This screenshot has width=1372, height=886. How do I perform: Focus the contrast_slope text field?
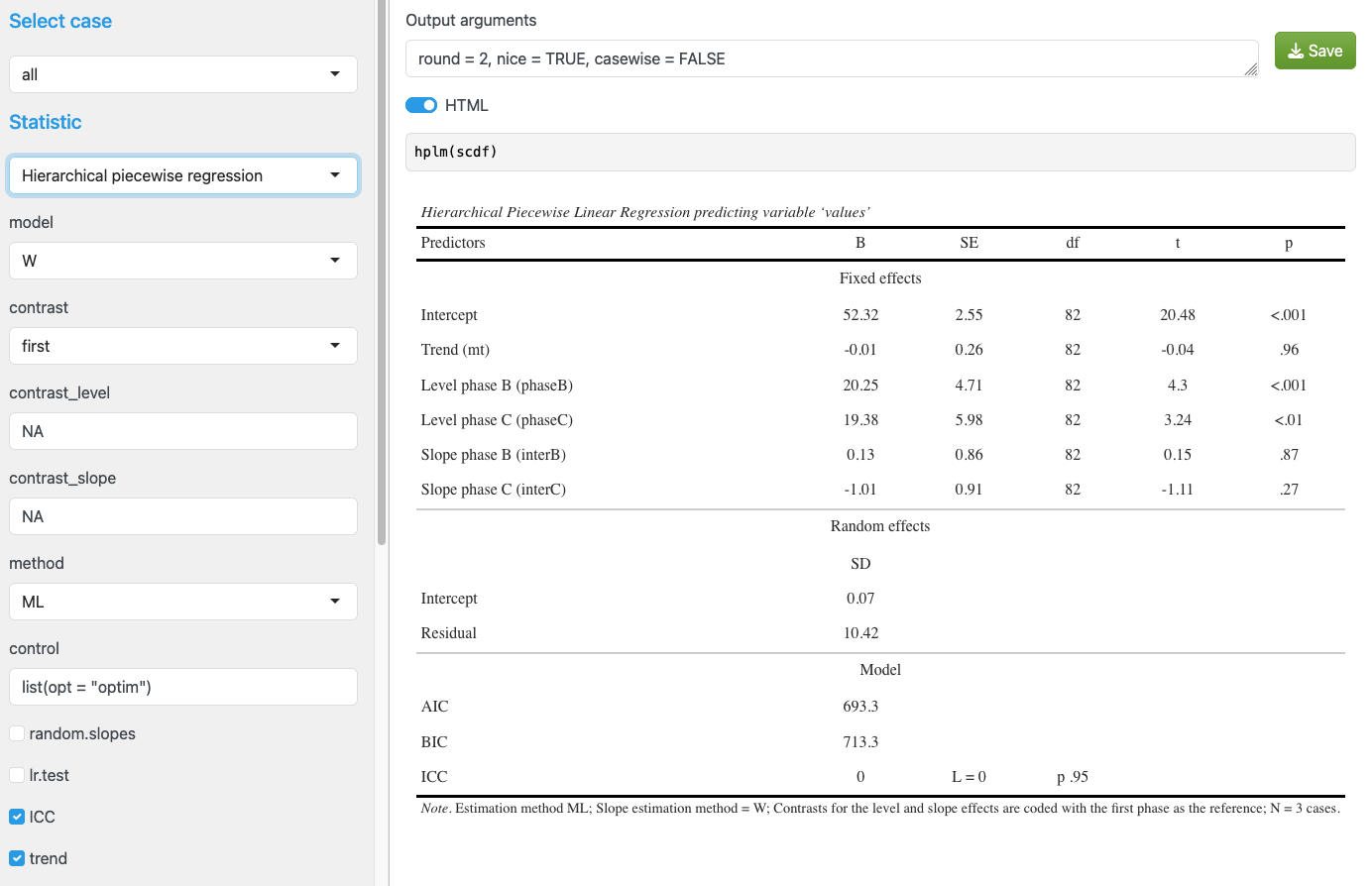tap(182, 516)
